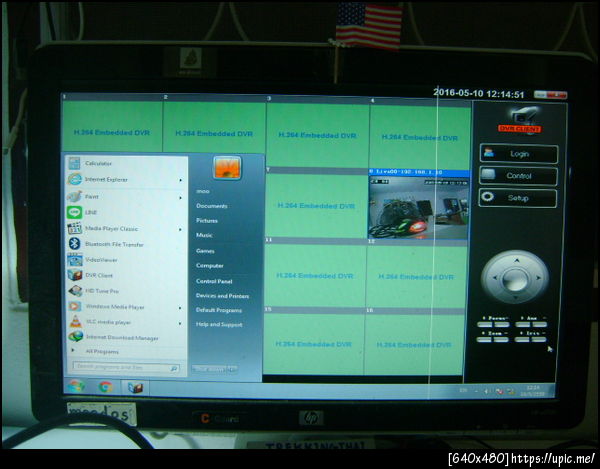This screenshot has height=469, width=600.
Task: Open the Pictures folder
Action: 207,221
